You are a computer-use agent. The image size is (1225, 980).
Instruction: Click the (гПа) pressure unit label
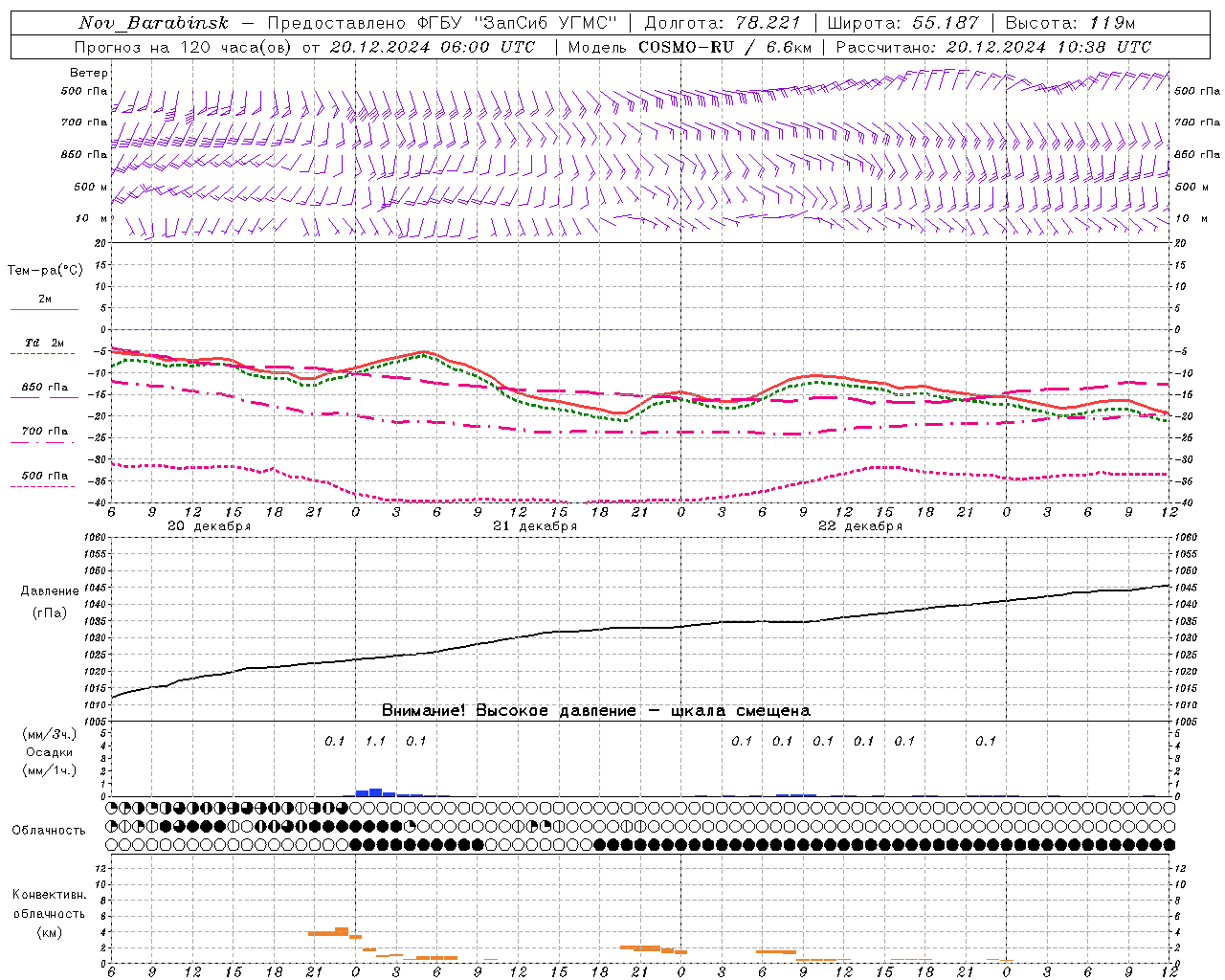50,613
